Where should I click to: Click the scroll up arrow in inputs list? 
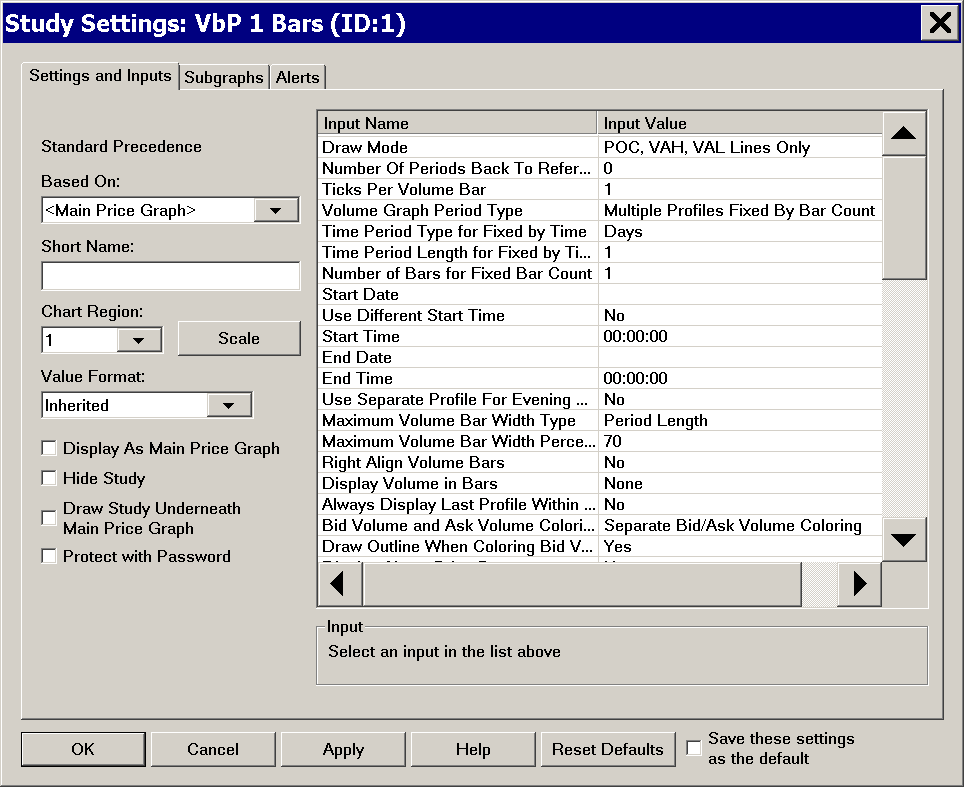coord(904,133)
